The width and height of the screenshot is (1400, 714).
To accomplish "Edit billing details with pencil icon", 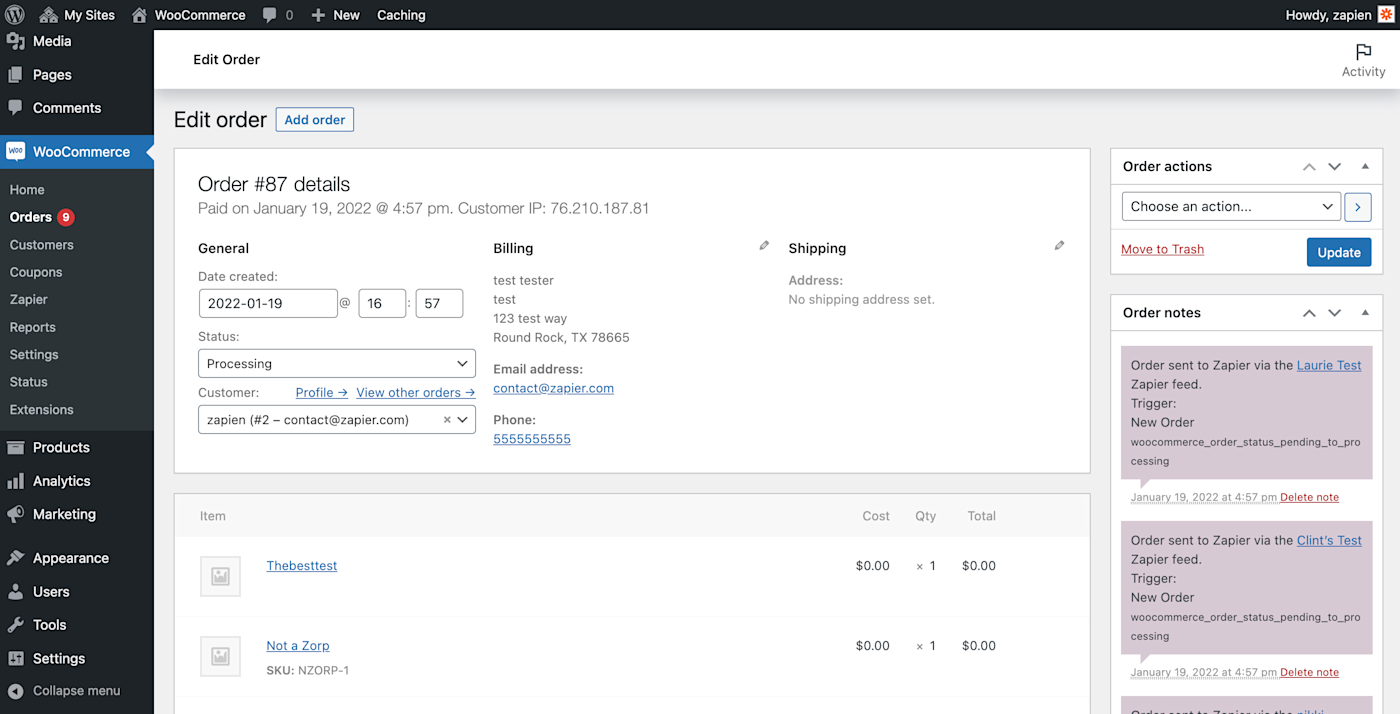I will 764,246.
